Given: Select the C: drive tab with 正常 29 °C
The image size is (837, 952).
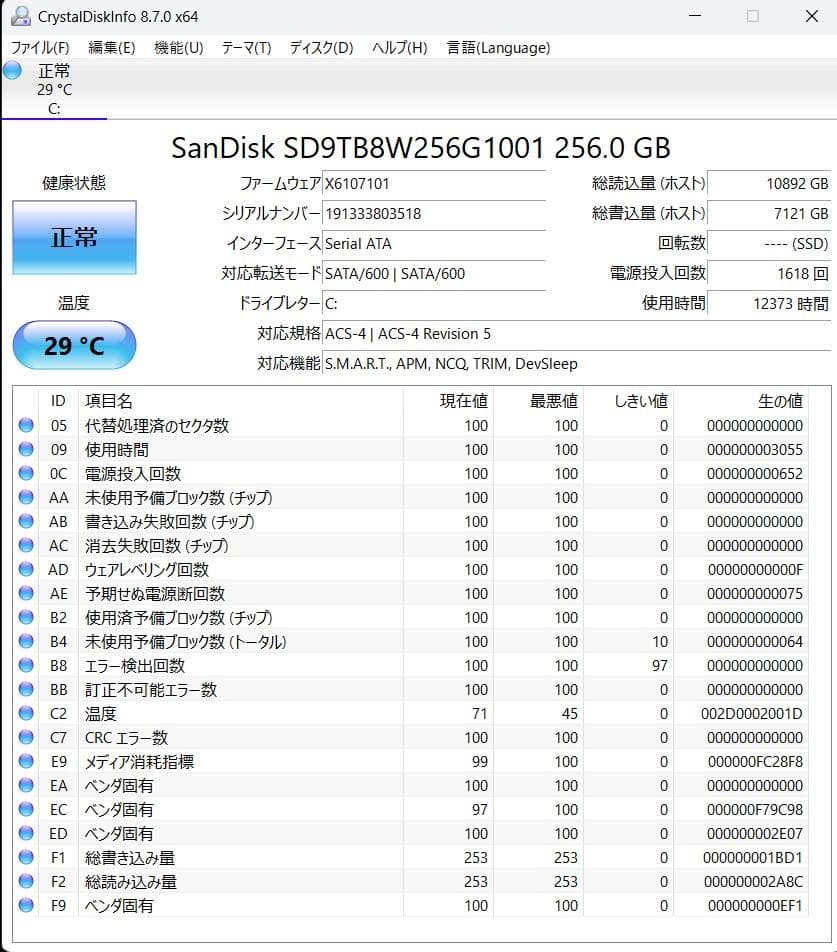Looking at the screenshot, I should point(54,89).
